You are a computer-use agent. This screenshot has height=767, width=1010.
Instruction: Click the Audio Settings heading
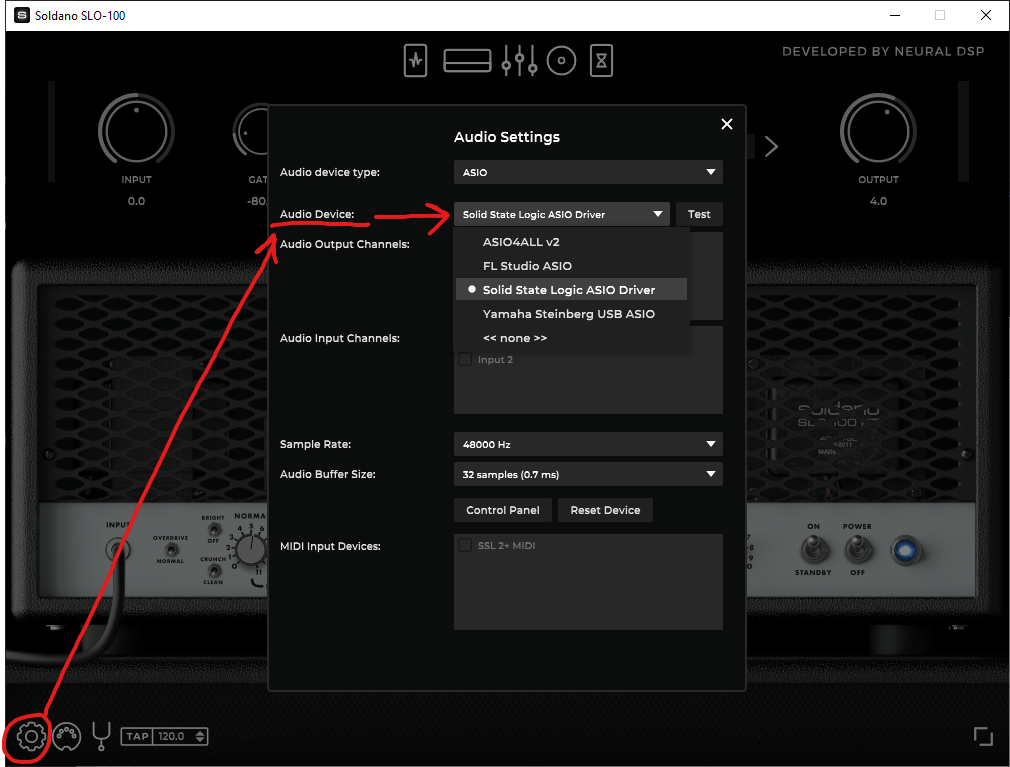507,137
